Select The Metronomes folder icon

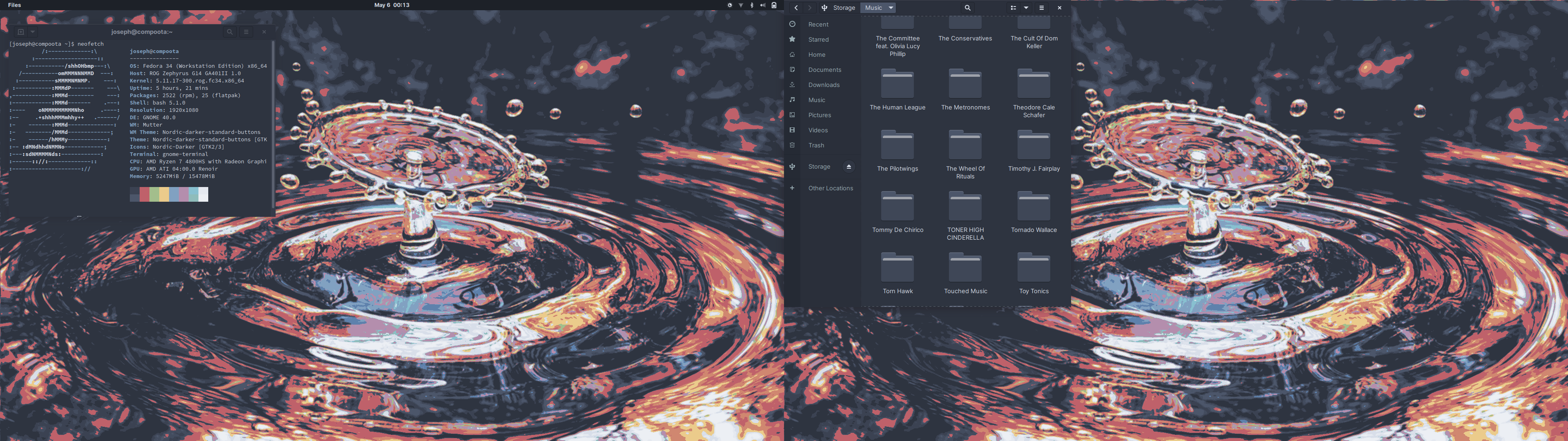965,84
